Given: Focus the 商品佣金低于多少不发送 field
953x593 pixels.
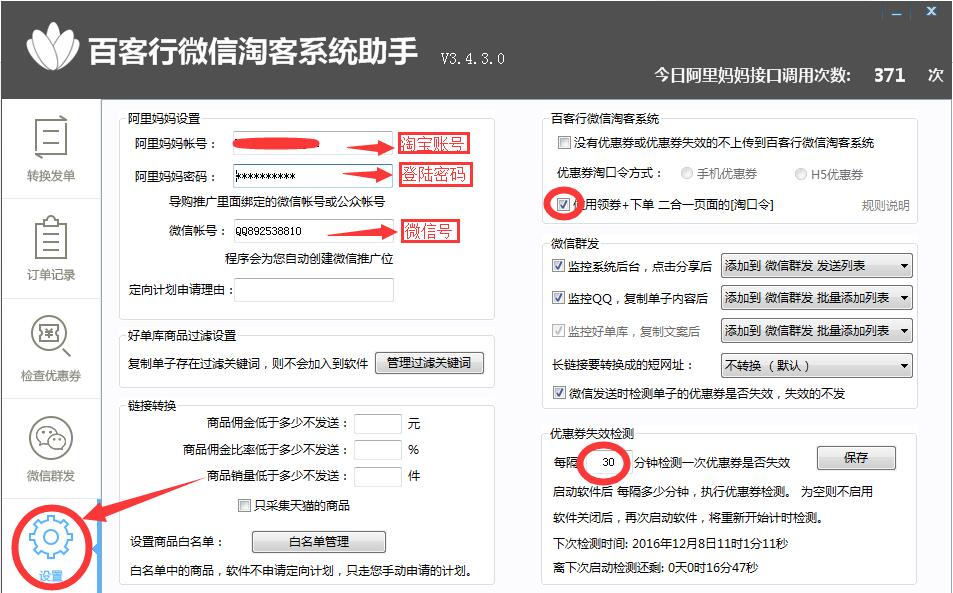Looking at the screenshot, I should pos(377,423).
